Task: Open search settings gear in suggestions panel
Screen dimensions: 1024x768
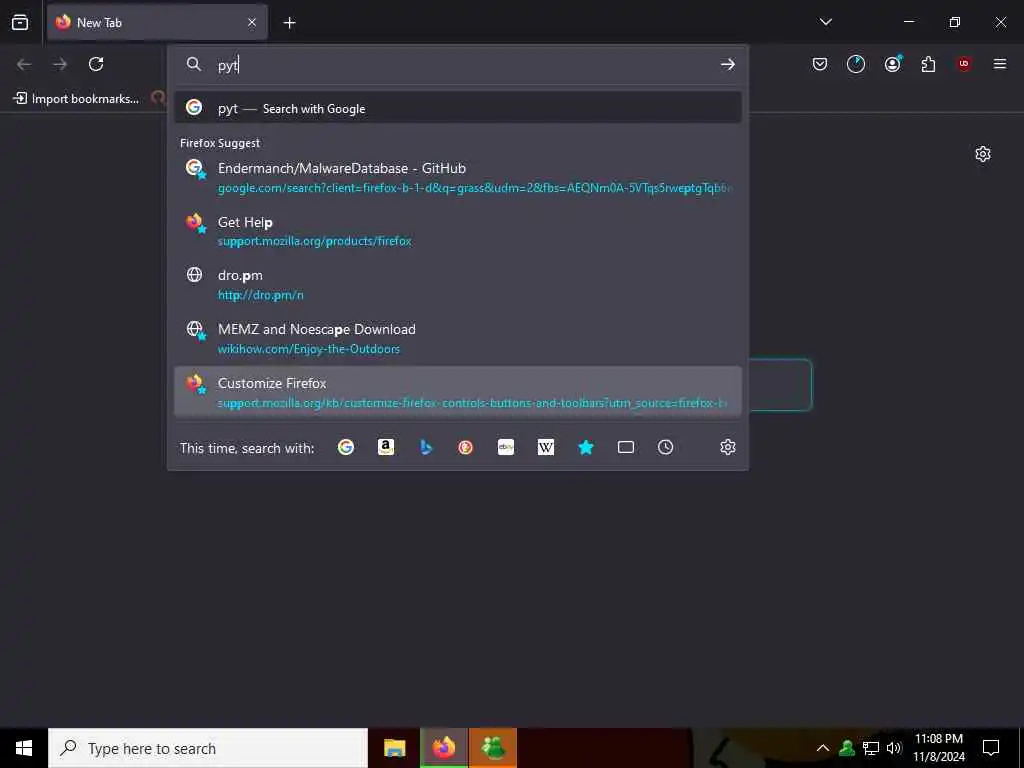Action: point(728,447)
